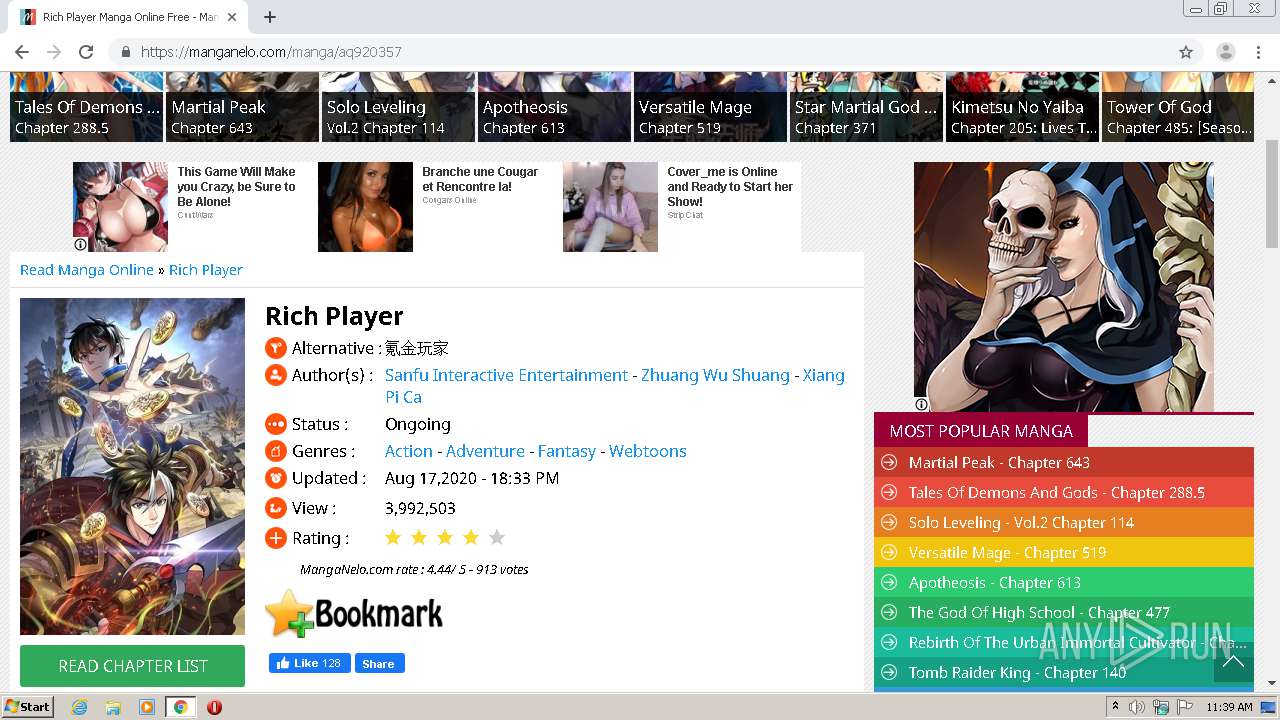Open Martial Peak Chapter 643 top thumbnail

point(242,107)
